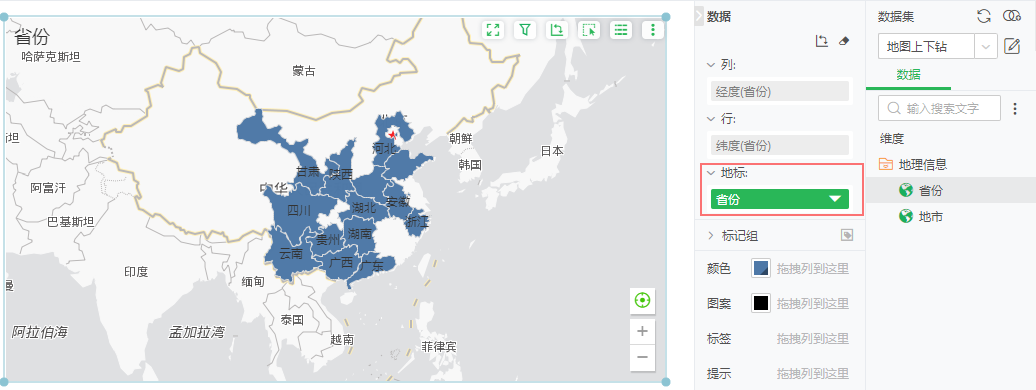Open the blue 颜色 color swatch

761,268
